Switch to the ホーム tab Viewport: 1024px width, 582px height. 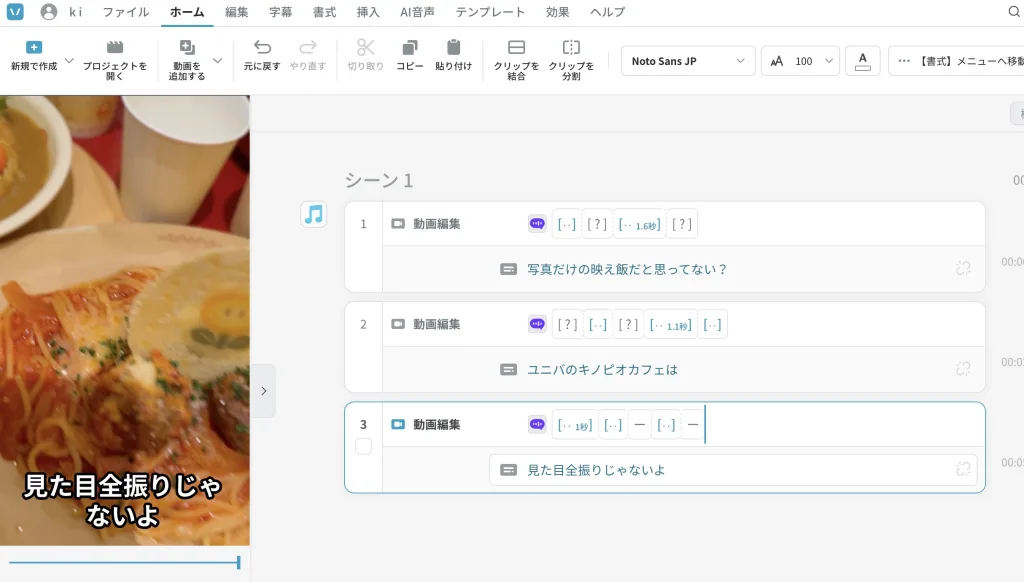pyautogui.click(x=187, y=12)
